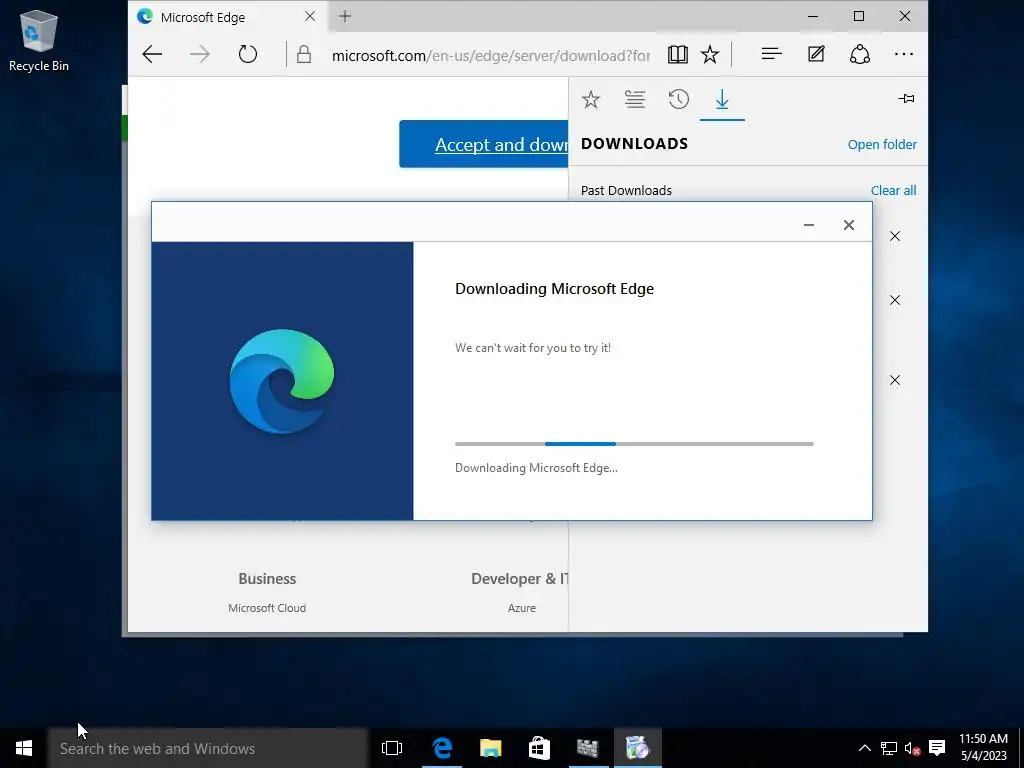Open the Server Manager taskbar icon

pos(588,748)
